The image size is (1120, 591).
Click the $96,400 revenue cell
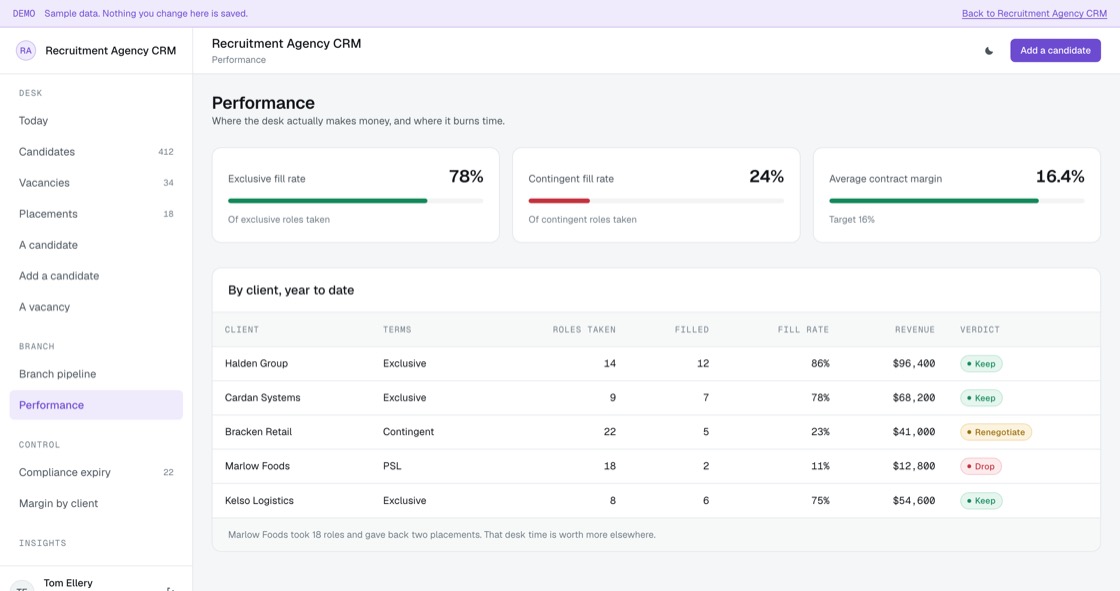(914, 364)
